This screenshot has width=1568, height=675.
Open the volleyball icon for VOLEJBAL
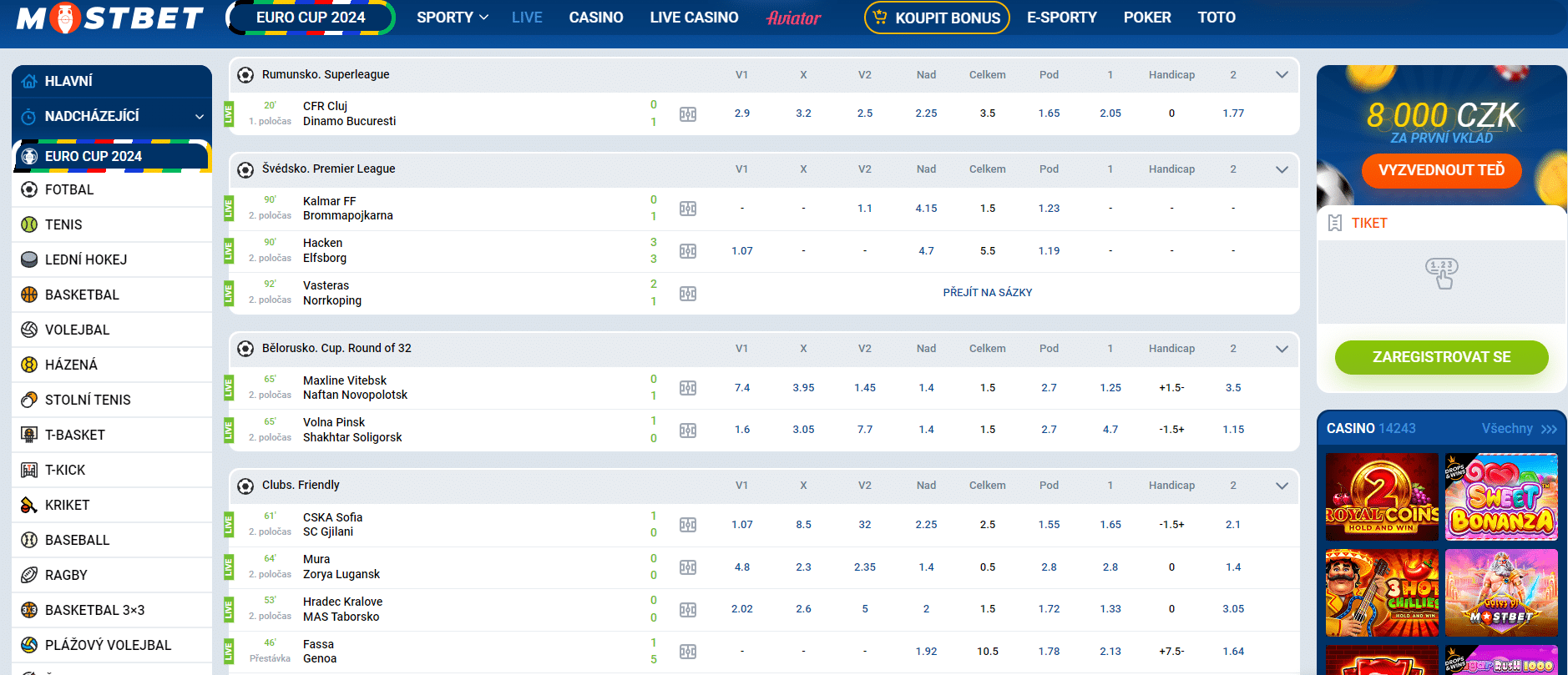click(29, 330)
